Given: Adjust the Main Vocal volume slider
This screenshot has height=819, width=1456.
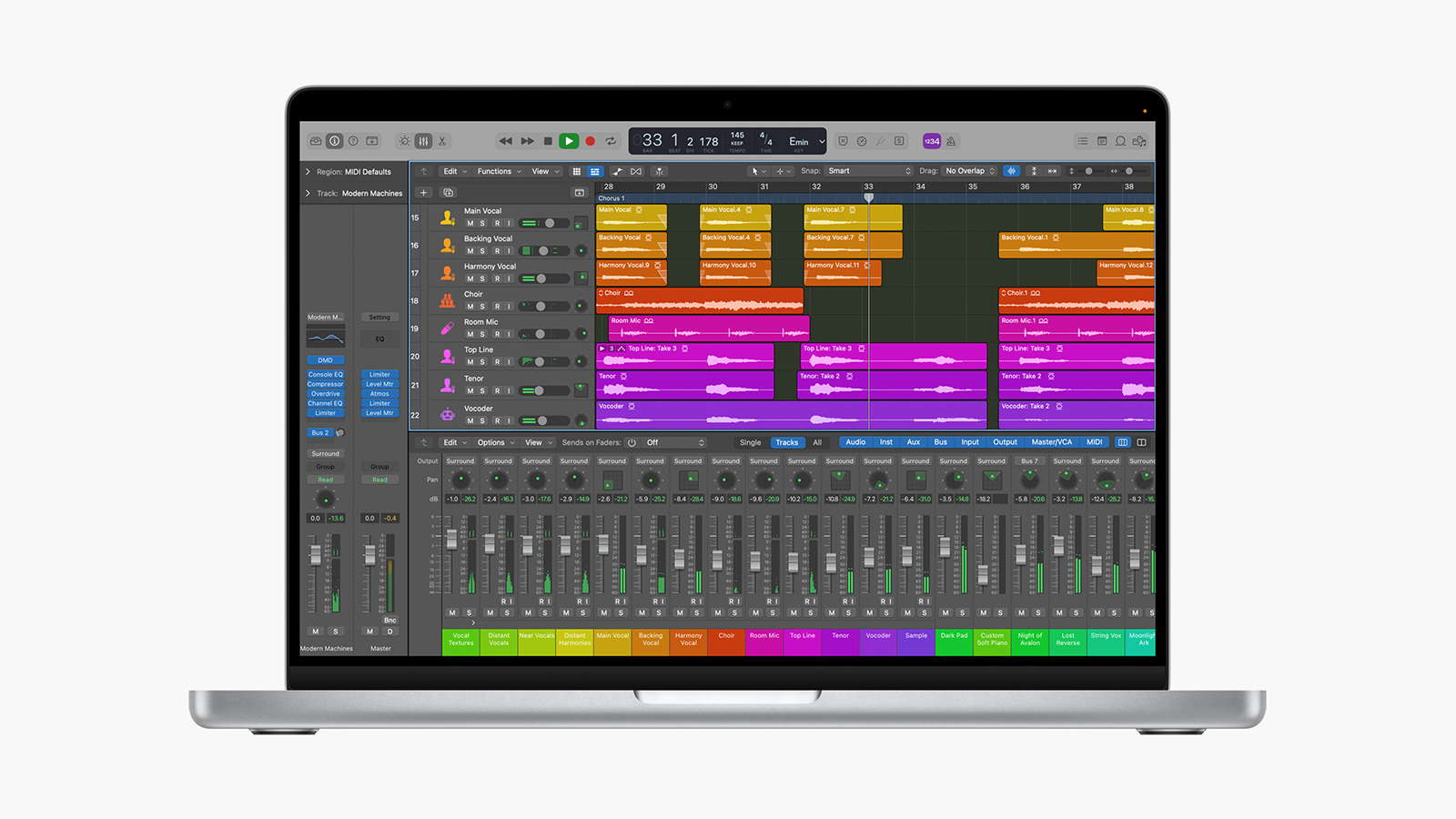Looking at the screenshot, I should (x=551, y=223).
